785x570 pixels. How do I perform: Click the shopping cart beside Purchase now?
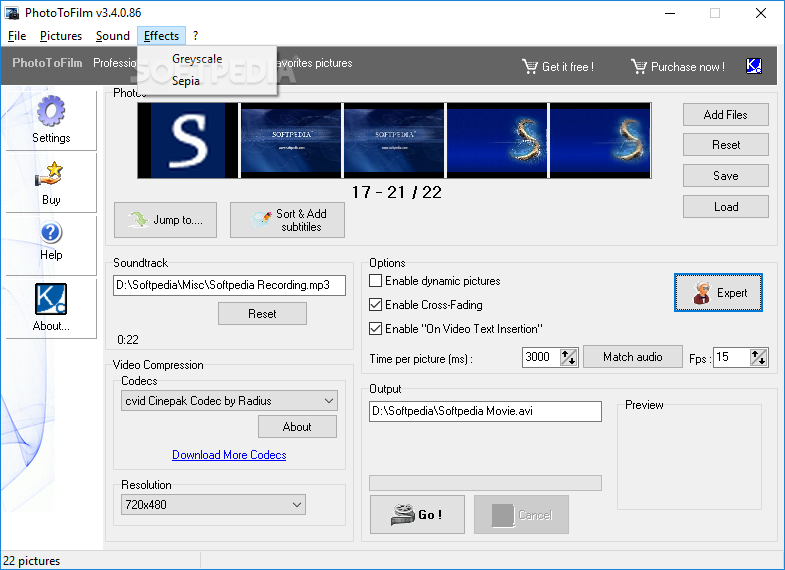(639, 66)
